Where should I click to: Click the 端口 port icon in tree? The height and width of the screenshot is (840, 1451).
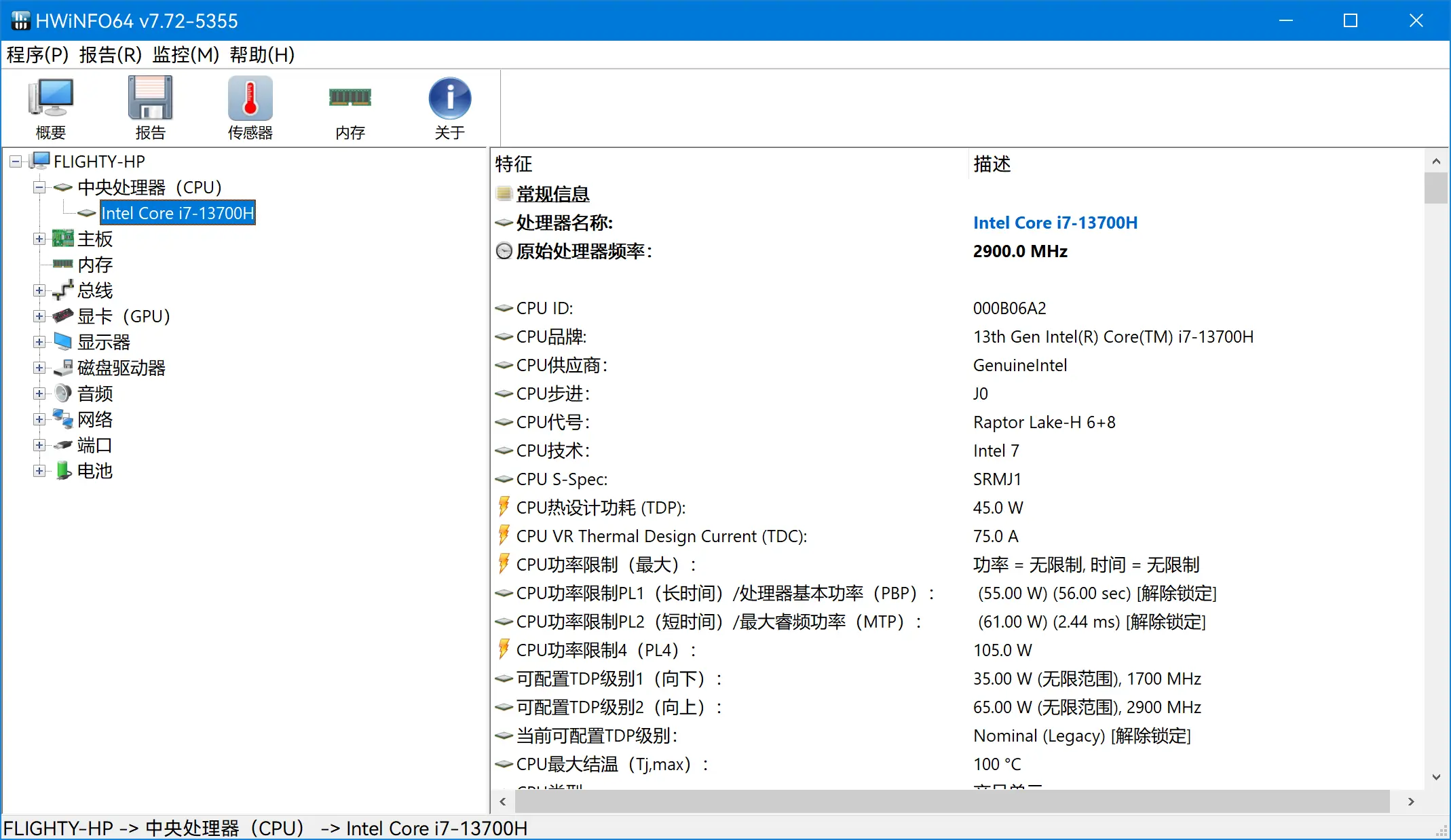tap(63, 445)
